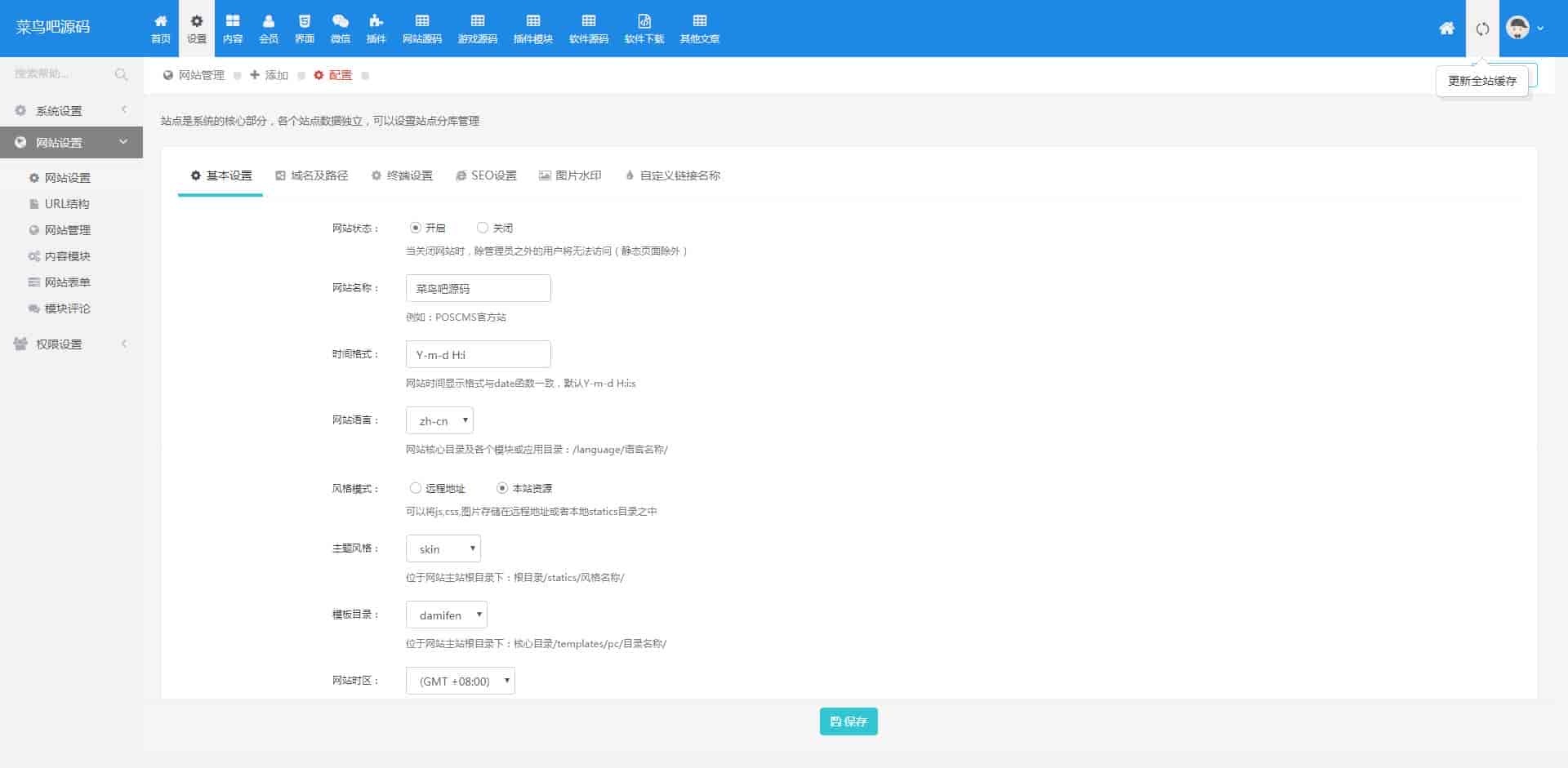Viewport: 1568px width, 768px height.
Task: Click the 网站名称 input field
Action: [478, 288]
